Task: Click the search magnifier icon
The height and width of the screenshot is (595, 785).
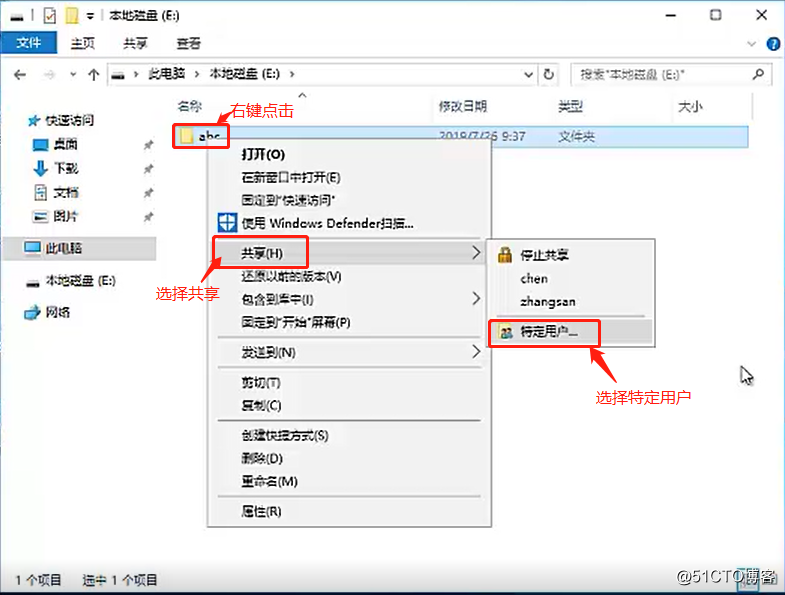Action: pyautogui.click(x=758, y=75)
